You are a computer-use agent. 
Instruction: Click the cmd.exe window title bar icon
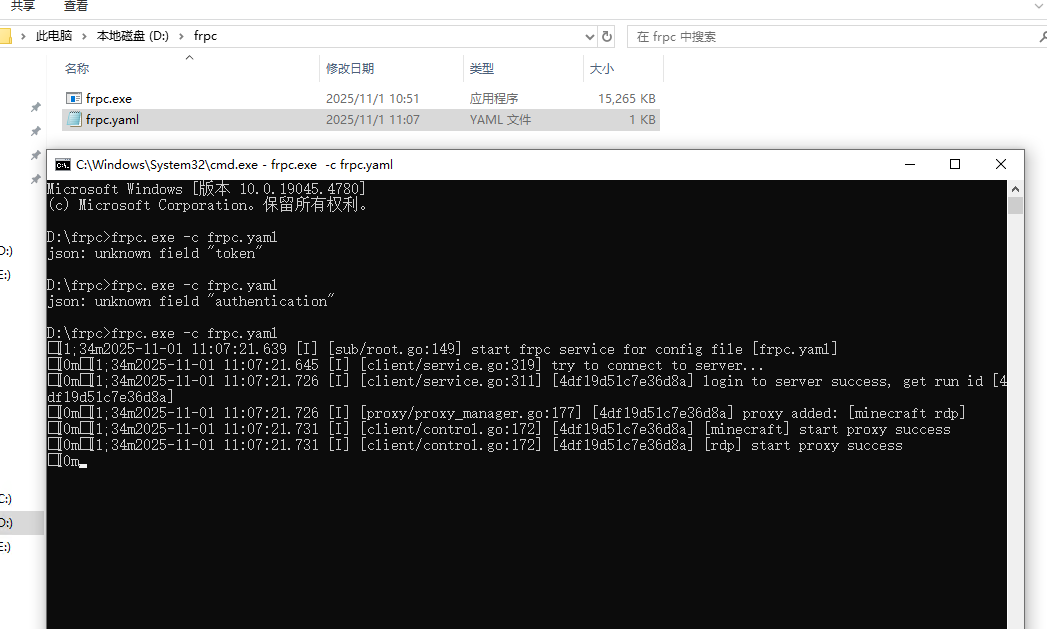pos(62,165)
